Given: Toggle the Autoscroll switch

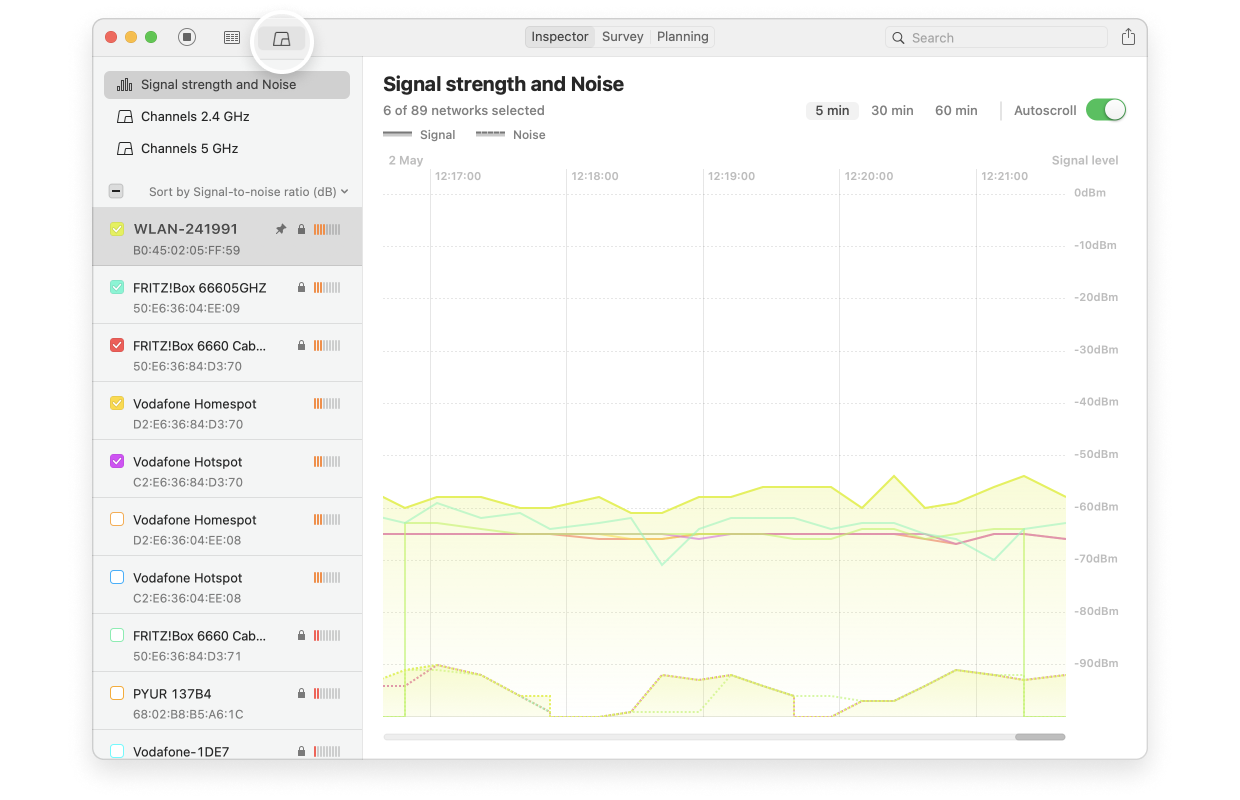Looking at the screenshot, I should (1106, 110).
